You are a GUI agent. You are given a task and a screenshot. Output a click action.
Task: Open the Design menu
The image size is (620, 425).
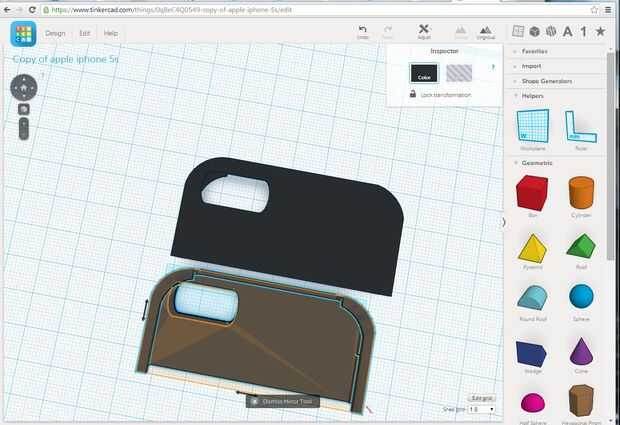pyautogui.click(x=55, y=33)
